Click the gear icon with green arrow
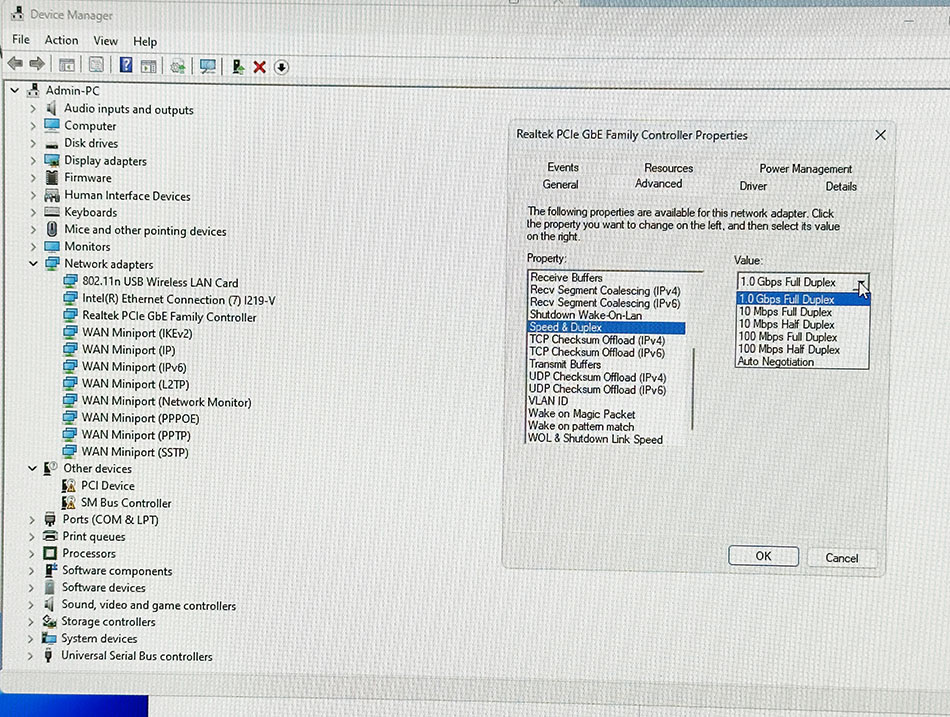The height and width of the screenshot is (717, 950). tap(178, 66)
